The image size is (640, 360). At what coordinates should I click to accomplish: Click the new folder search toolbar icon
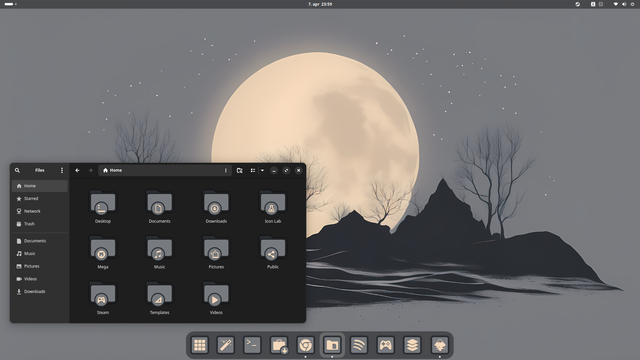(240, 170)
